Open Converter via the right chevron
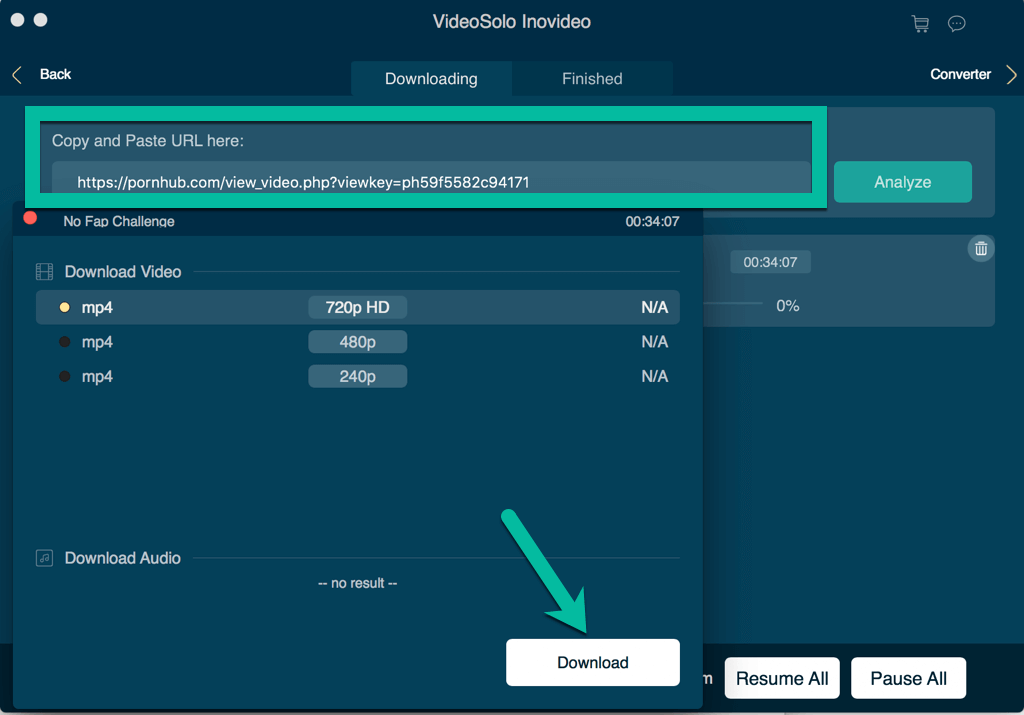 click(x=1011, y=74)
